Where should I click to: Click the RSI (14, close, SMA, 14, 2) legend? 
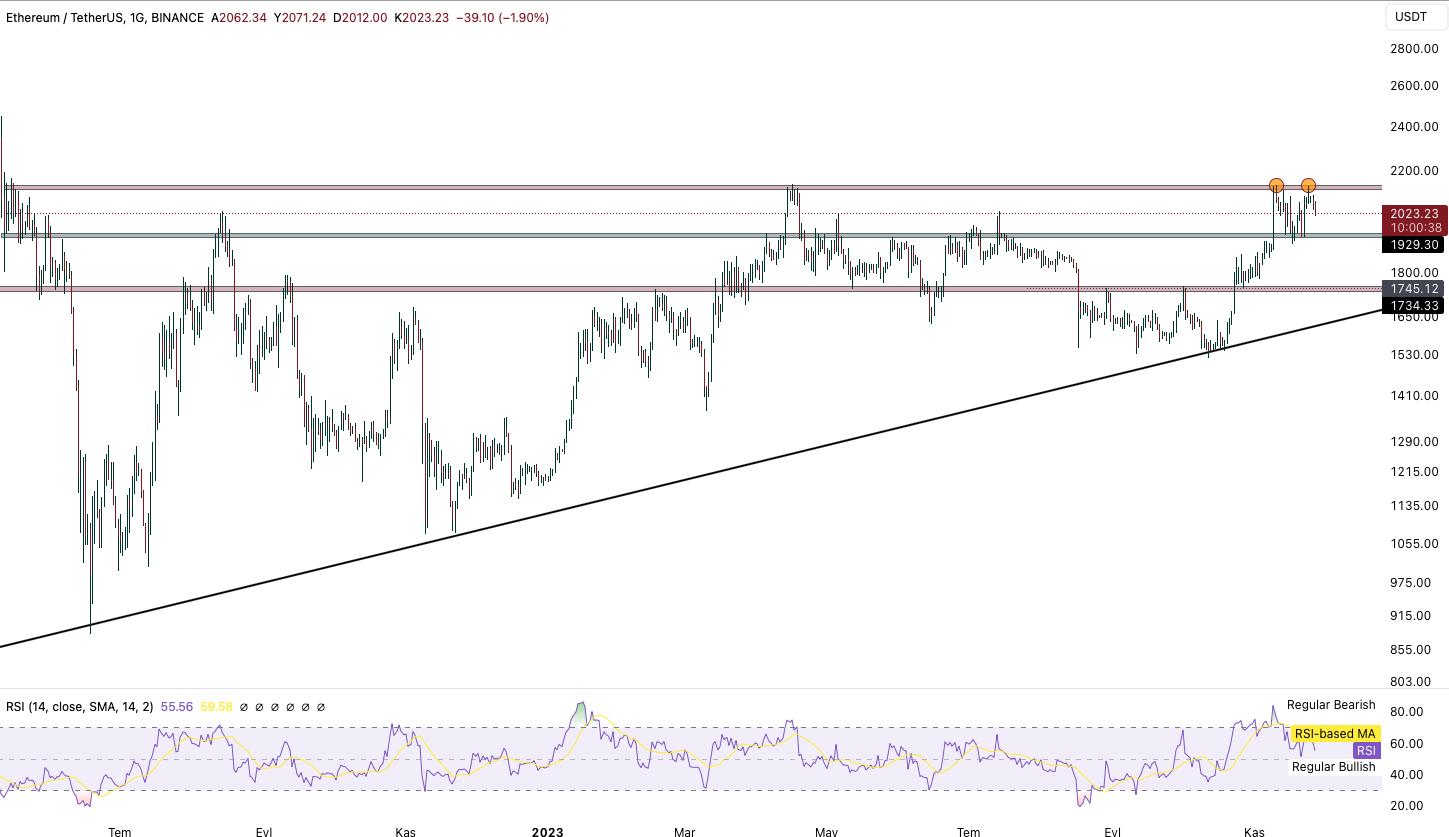(80, 707)
